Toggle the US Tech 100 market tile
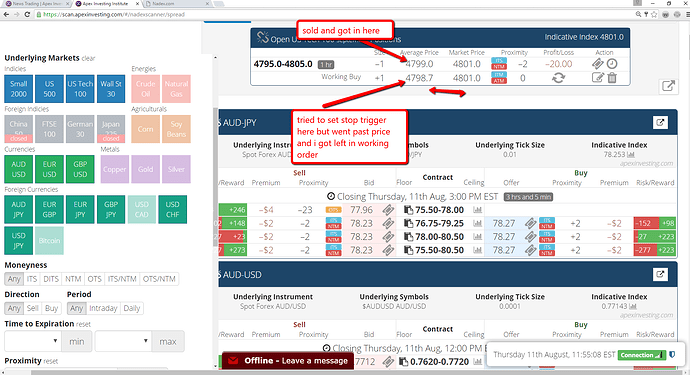The height and width of the screenshot is (375, 690). (x=80, y=89)
